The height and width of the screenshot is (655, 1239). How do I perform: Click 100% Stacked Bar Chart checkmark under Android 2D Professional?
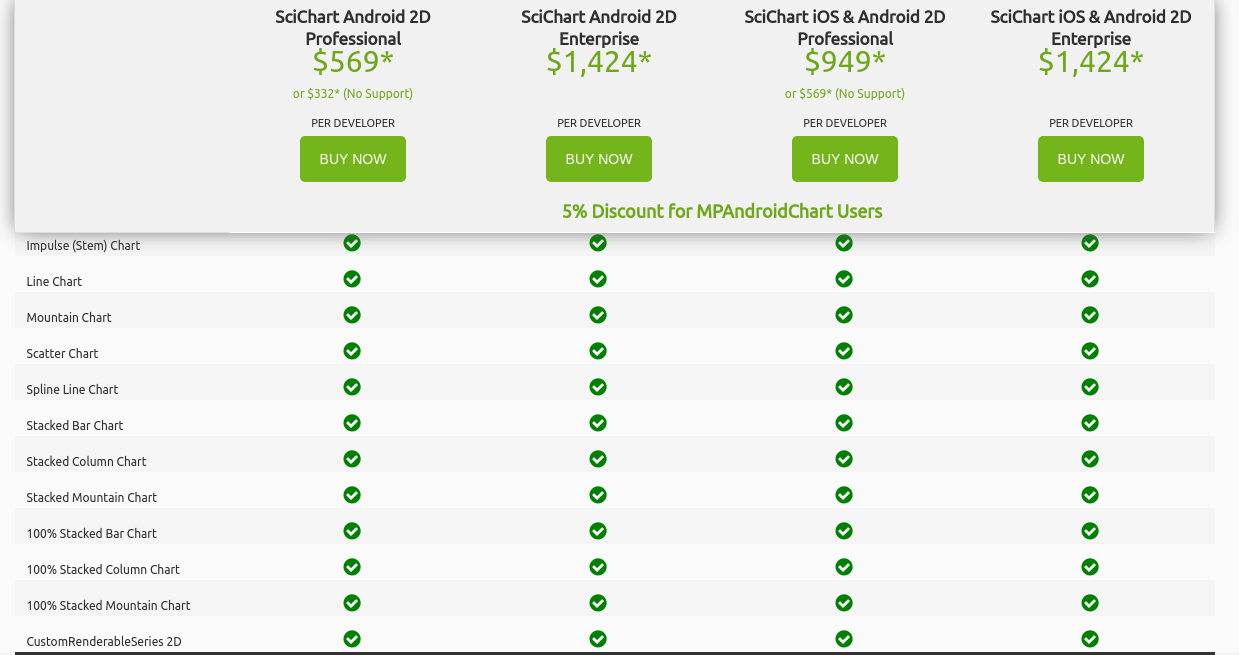click(x=352, y=531)
